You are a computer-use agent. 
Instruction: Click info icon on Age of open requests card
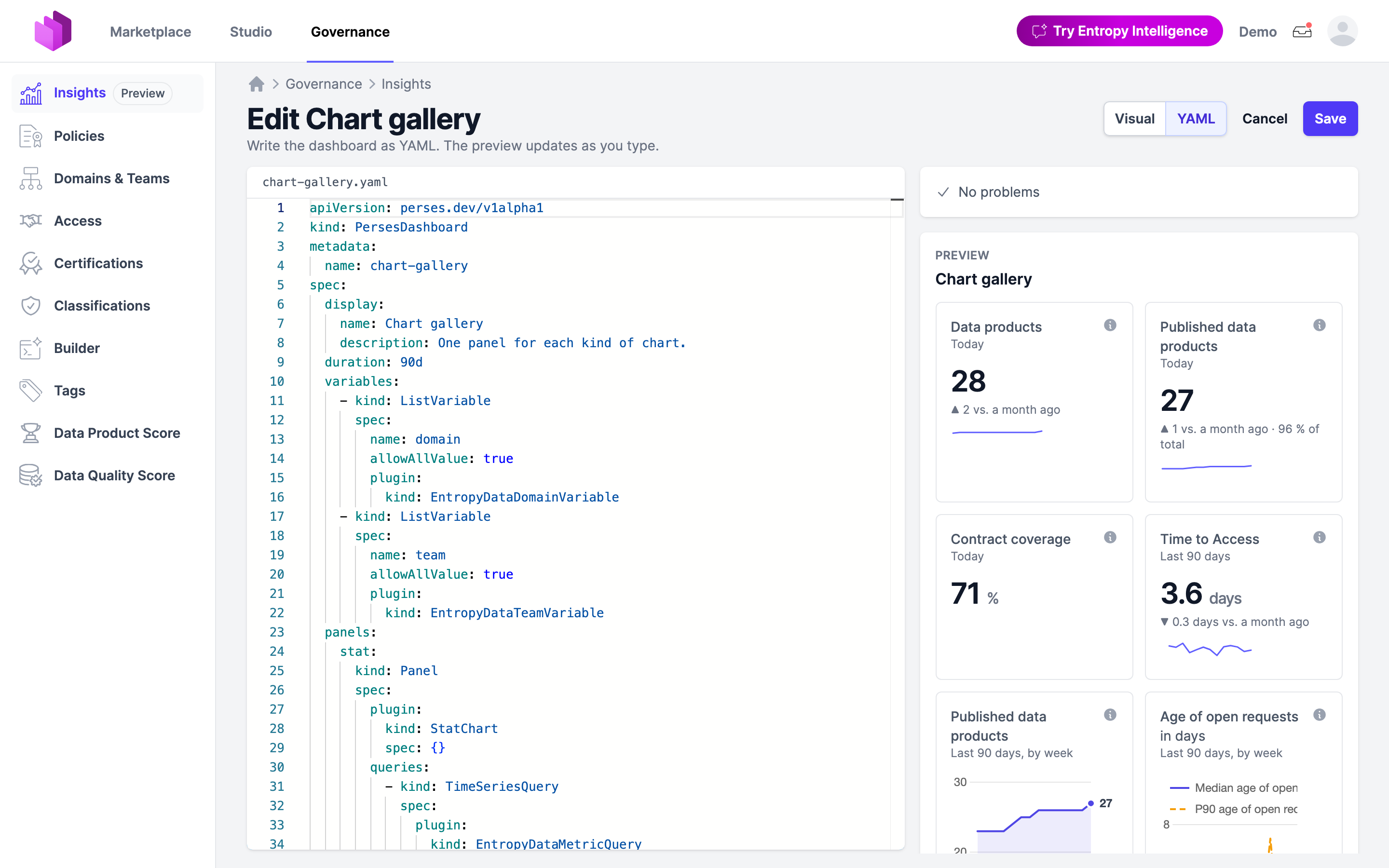coord(1320,715)
